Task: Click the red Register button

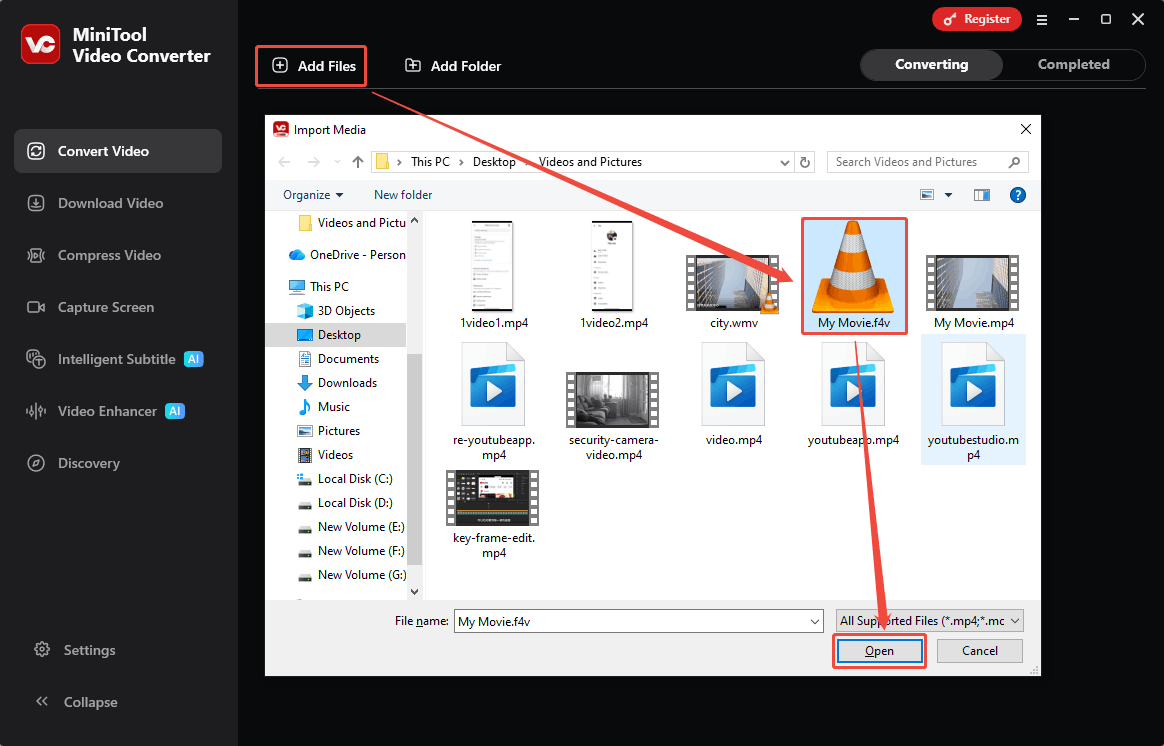Action: (x=977, y=19)
